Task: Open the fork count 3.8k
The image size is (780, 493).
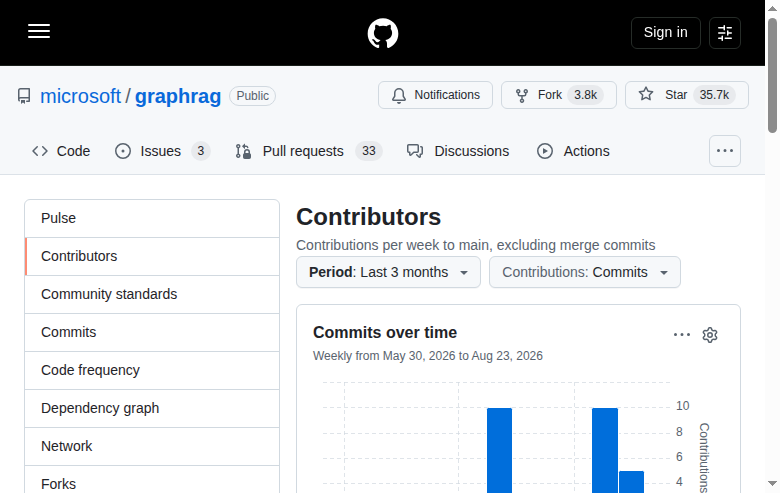Action: (x=585, y=95)
